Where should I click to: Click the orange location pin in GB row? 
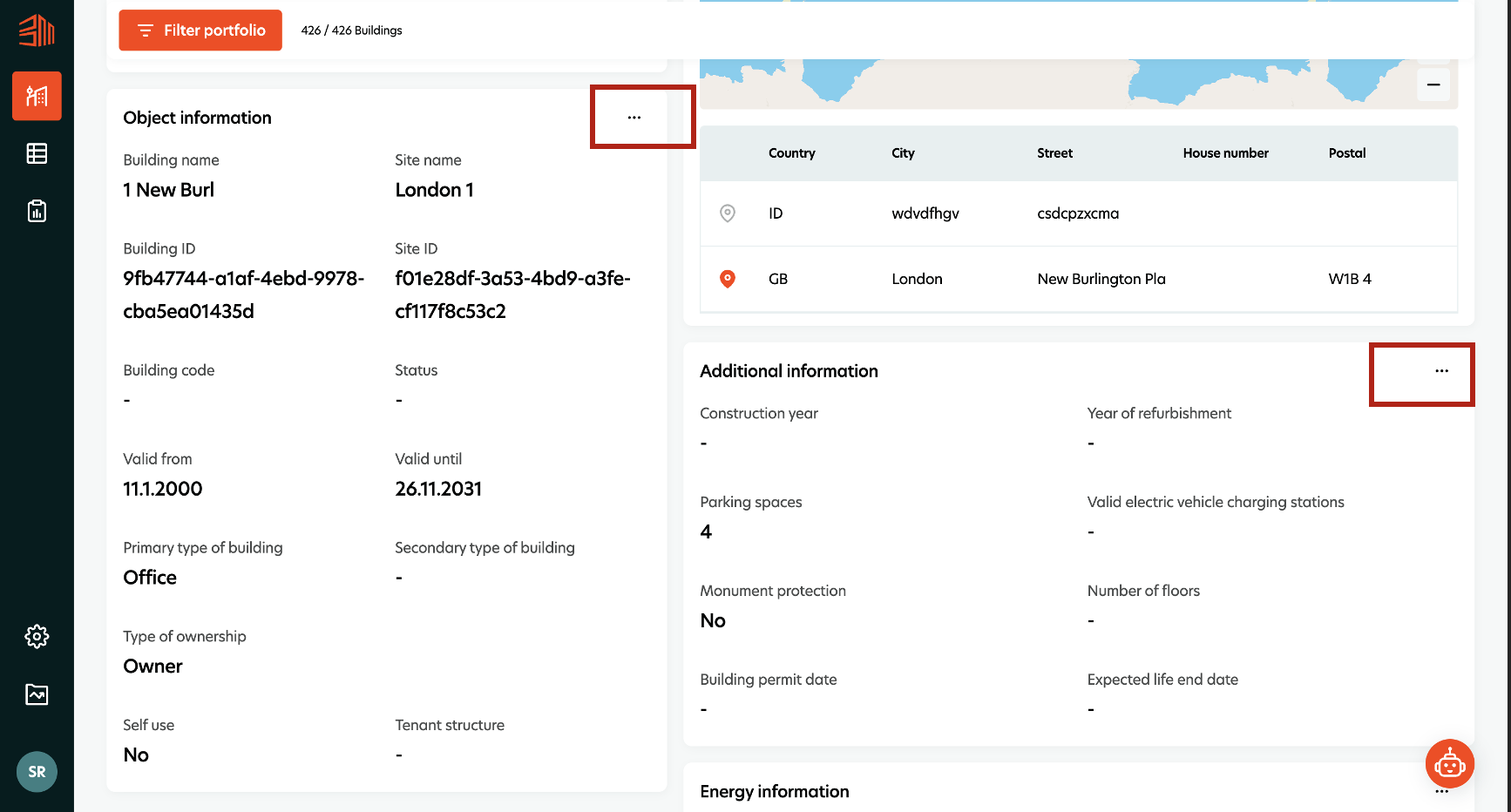coord(728,279)
